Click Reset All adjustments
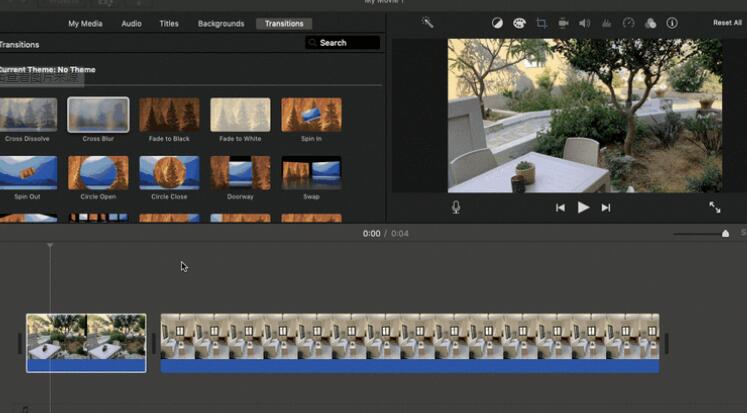 coord(727,23)
